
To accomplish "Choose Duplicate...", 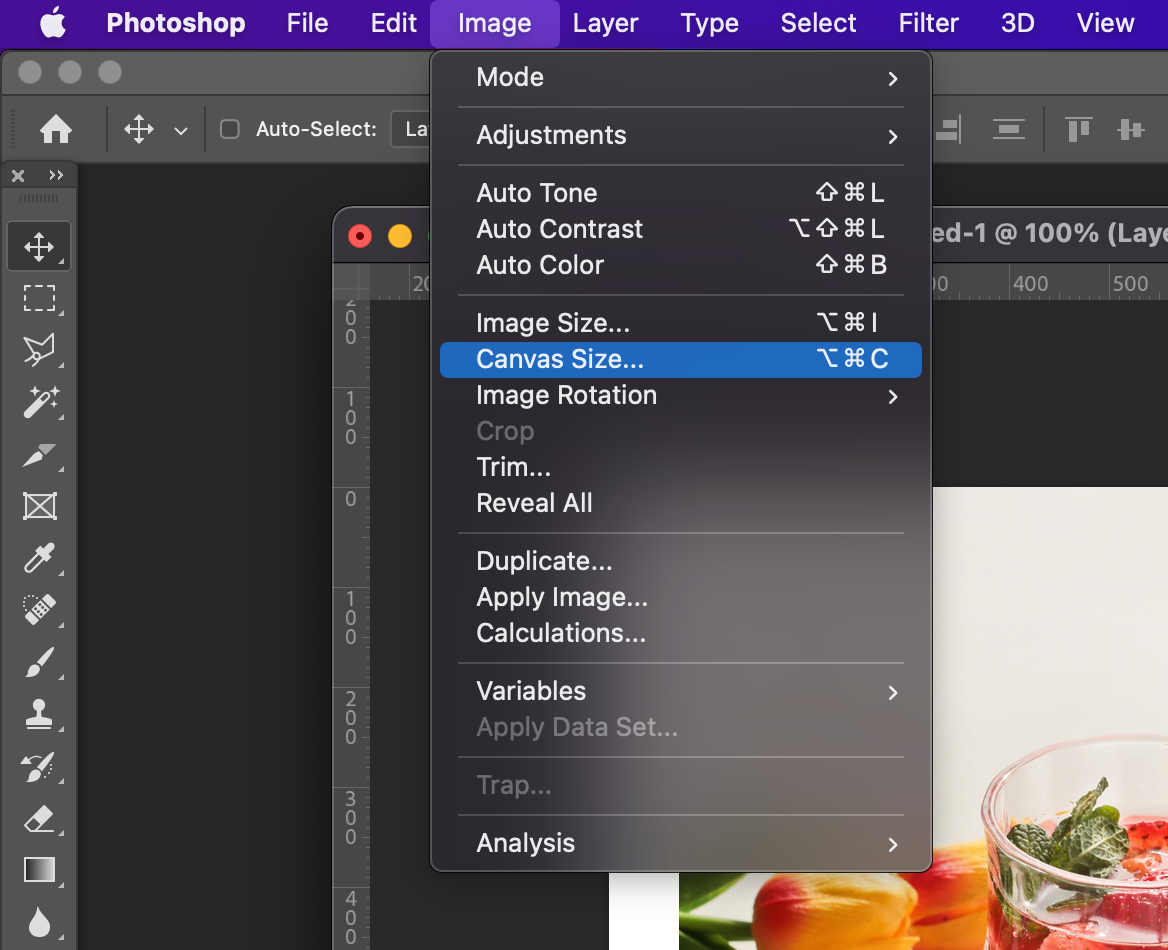I will [681, 561].
